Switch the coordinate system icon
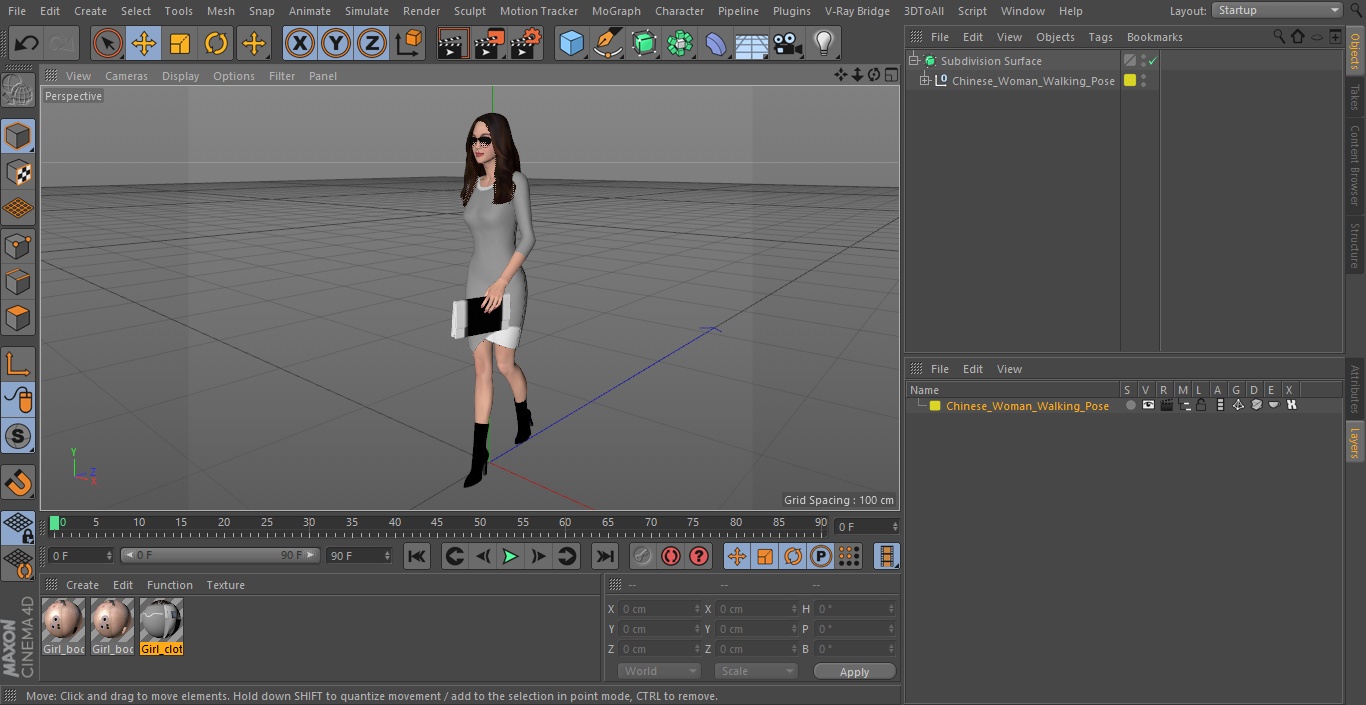The image size is (1366, 705). (409, 44)
